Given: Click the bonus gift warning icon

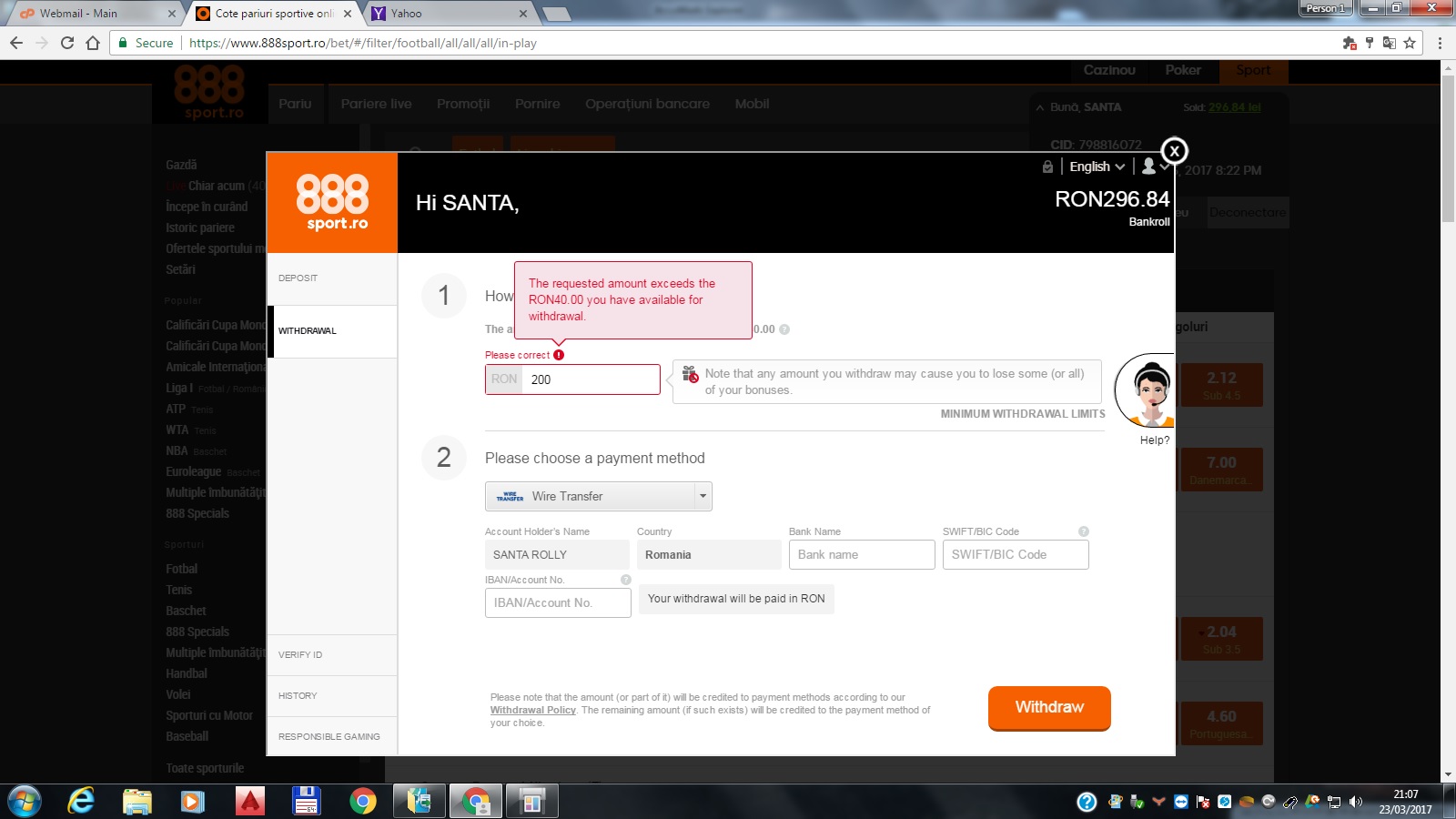Looking at the screenshot, I should (690, 374).
